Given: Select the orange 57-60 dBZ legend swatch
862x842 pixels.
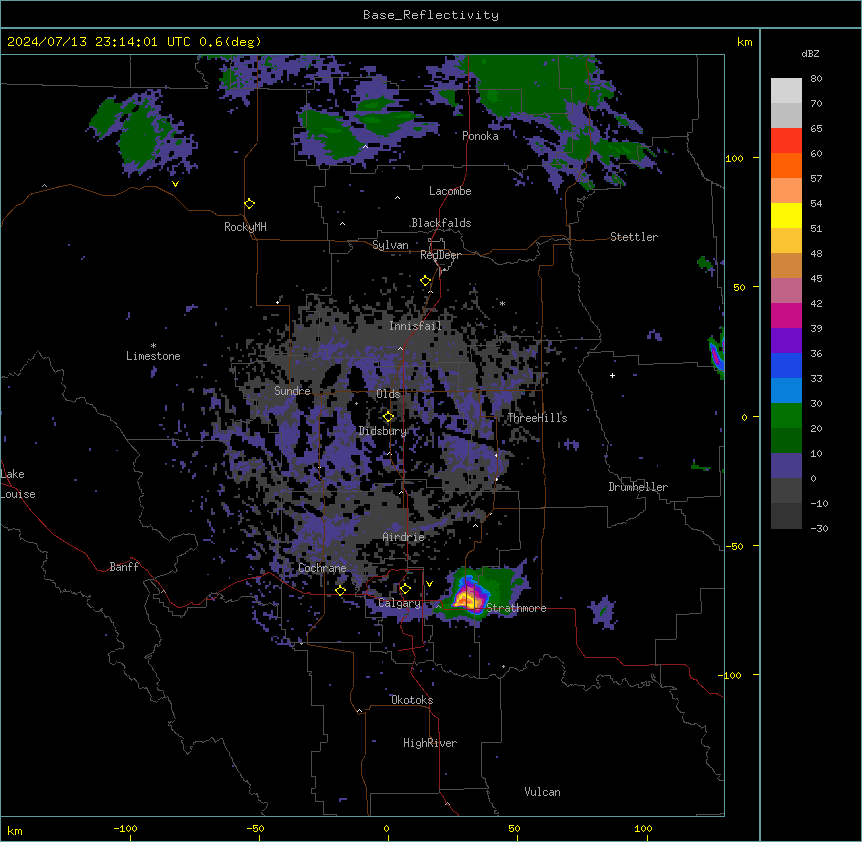Looking at the screenshot, I should (x=786, y=165).
